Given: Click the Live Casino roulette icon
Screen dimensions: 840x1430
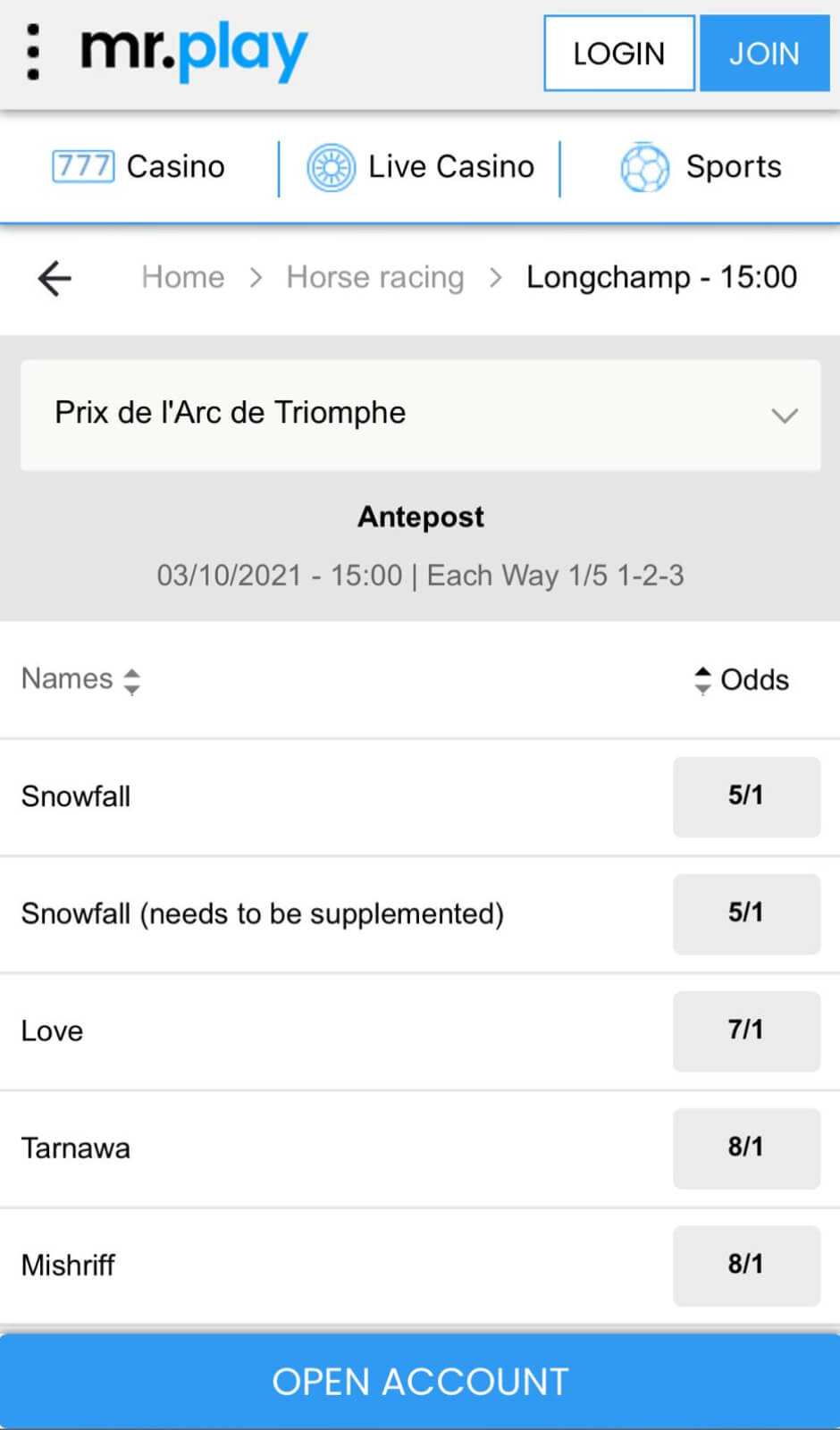Looking at the screenshot, I should (331, 167).
